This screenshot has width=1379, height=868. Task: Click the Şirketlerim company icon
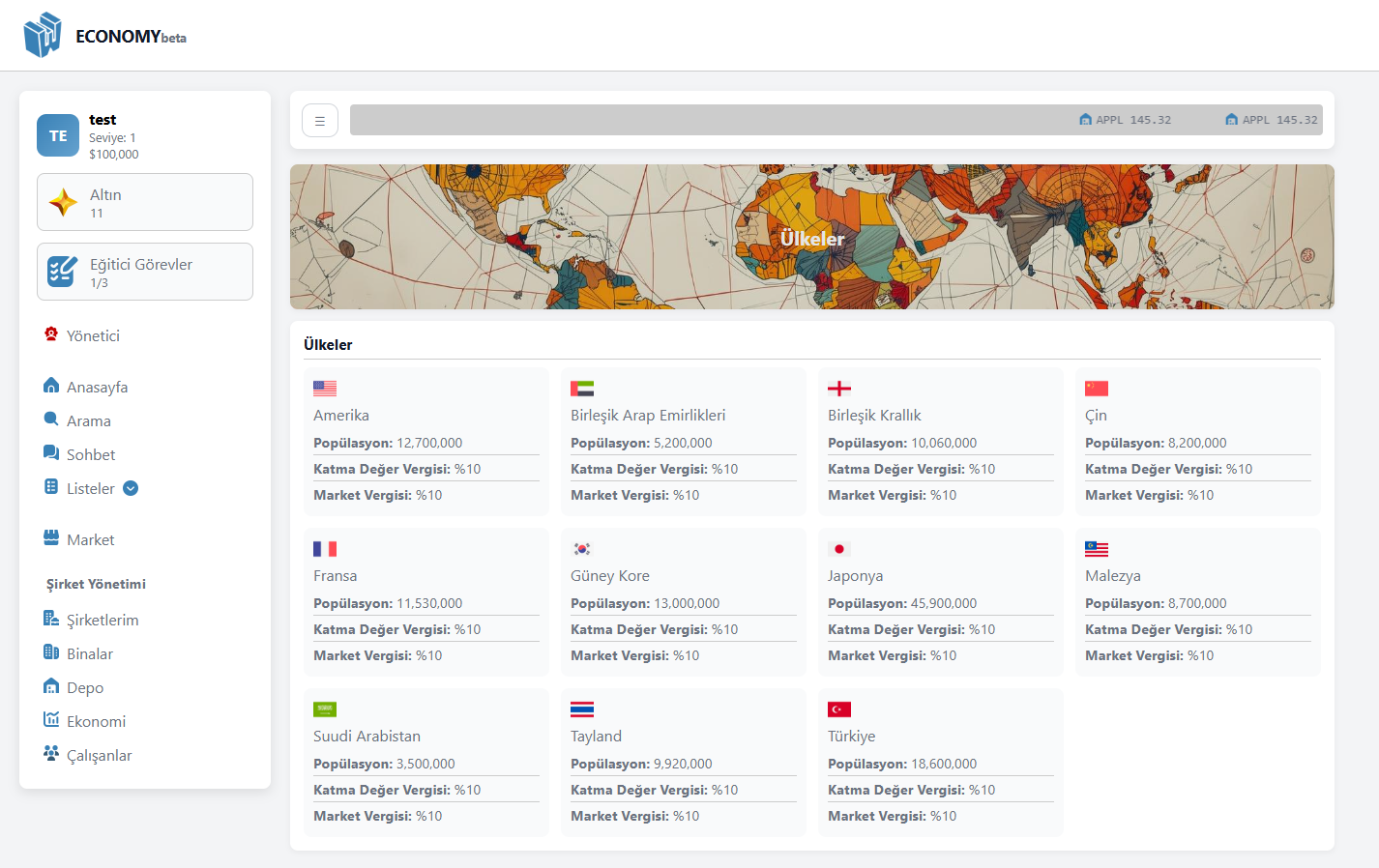(51, 619)
